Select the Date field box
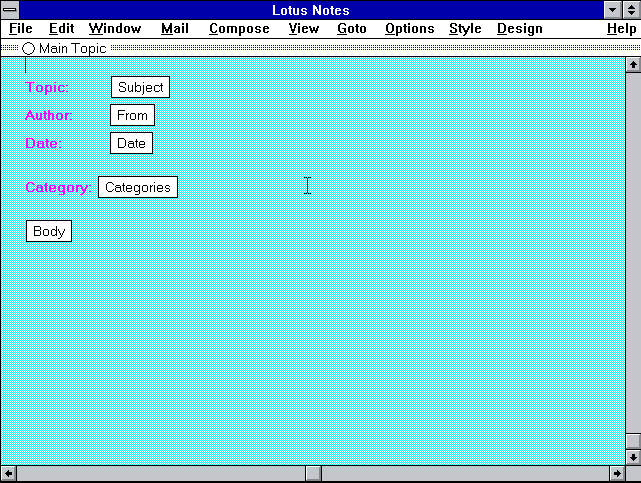The width and height of the screenshot is (641, 483). click(131, 143)
